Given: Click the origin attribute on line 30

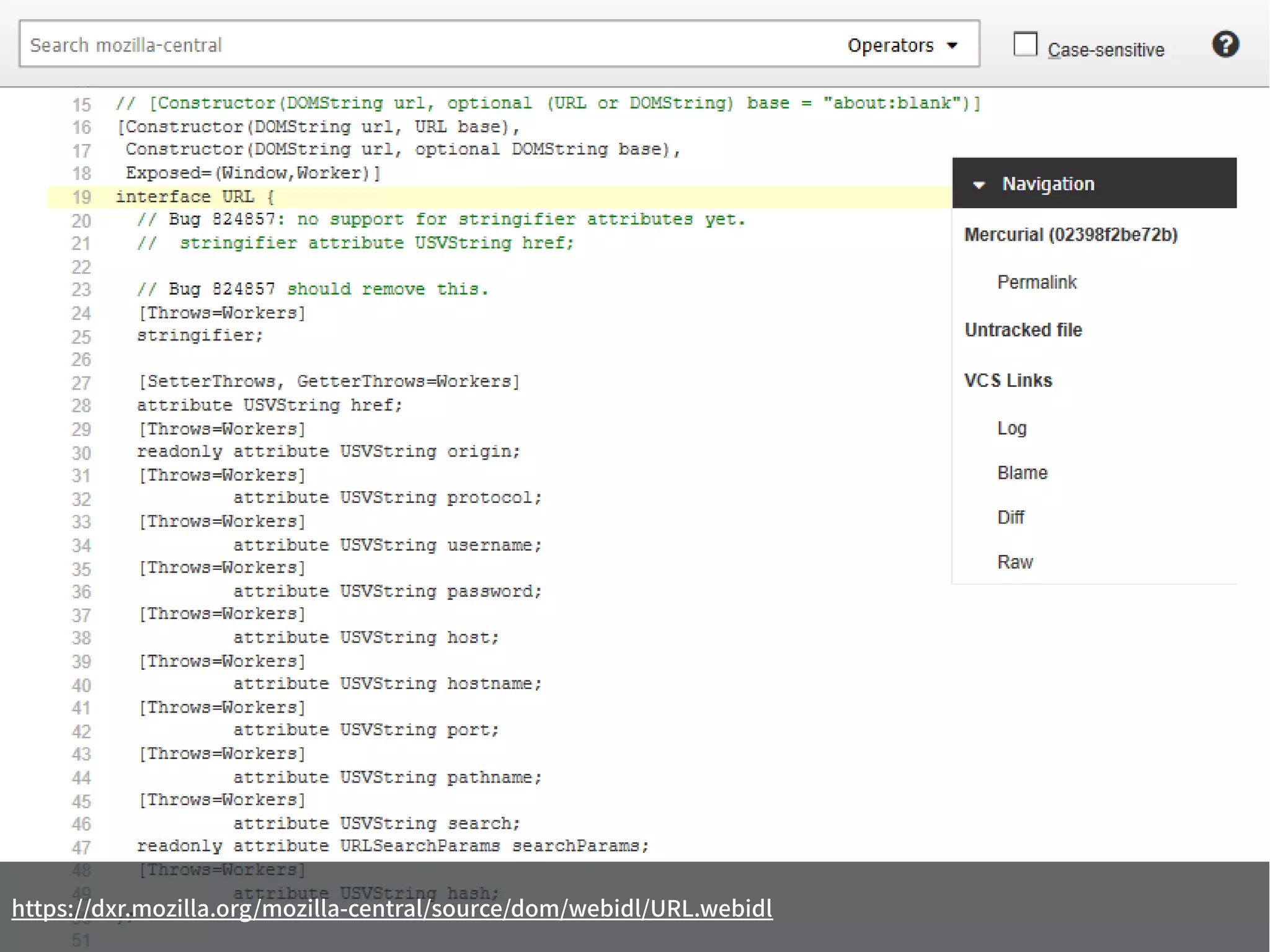Looking at the screenshot, I should coord(480,452).
